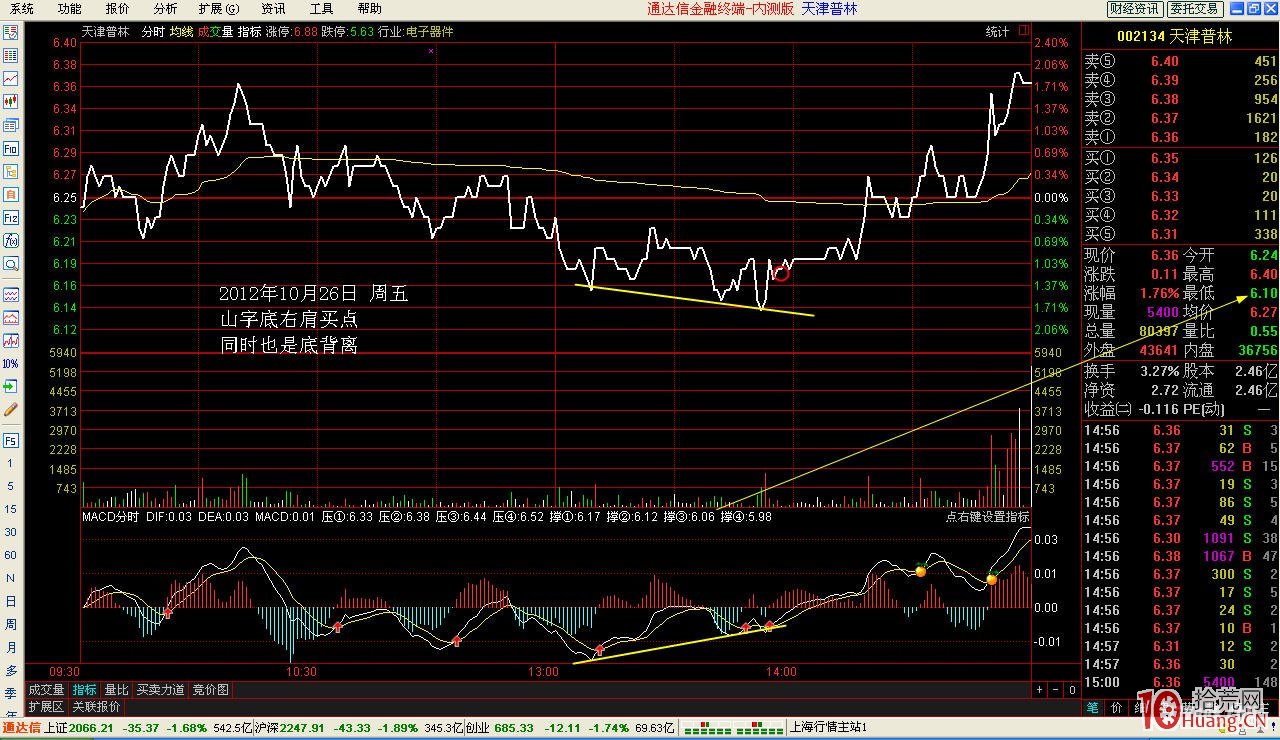
Task: Open the magnifier search icon
Action: (x=11, y=264)
